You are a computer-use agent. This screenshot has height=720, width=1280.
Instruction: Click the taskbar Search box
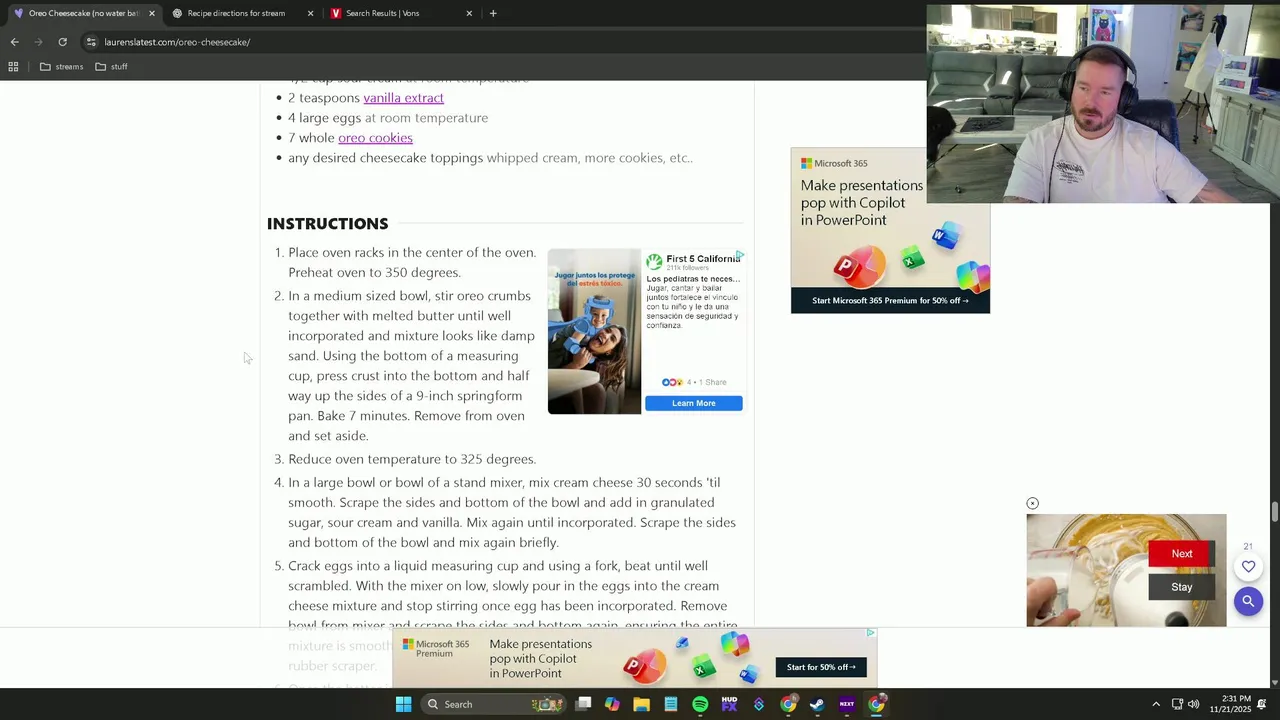495,704
